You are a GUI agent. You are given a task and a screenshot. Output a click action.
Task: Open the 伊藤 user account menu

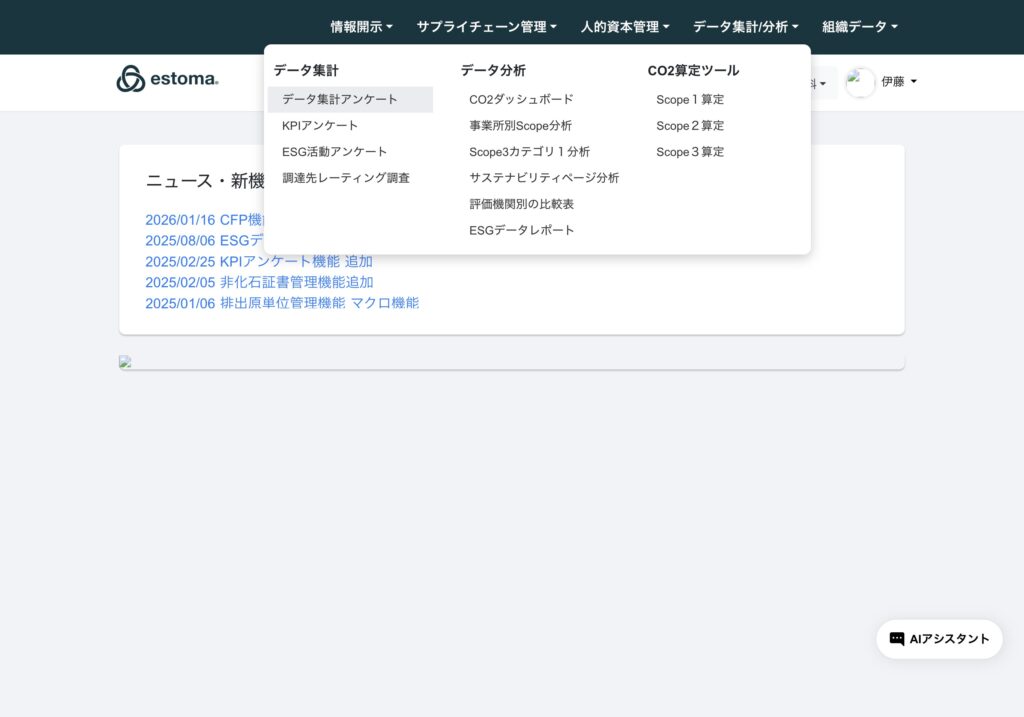point(898,82)
